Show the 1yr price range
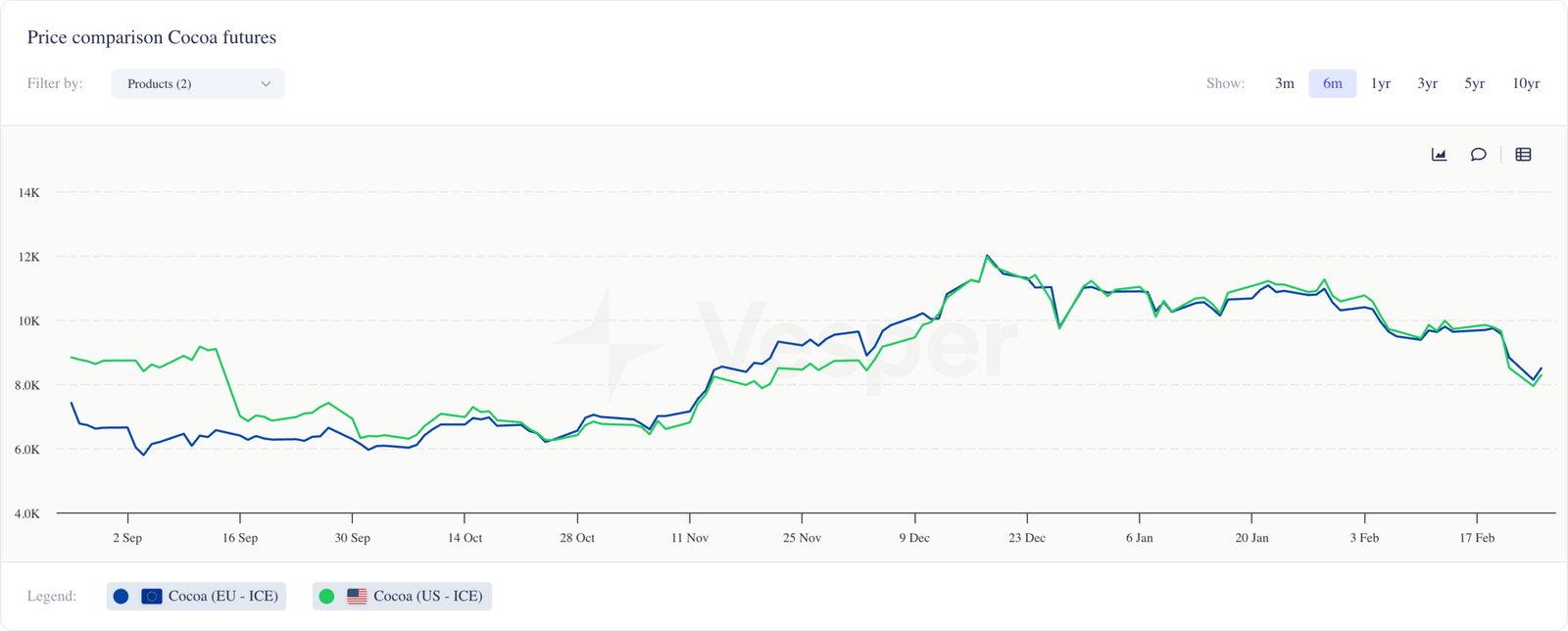This screenshot has width=1568, height=631. click(x=1381, y=84)
